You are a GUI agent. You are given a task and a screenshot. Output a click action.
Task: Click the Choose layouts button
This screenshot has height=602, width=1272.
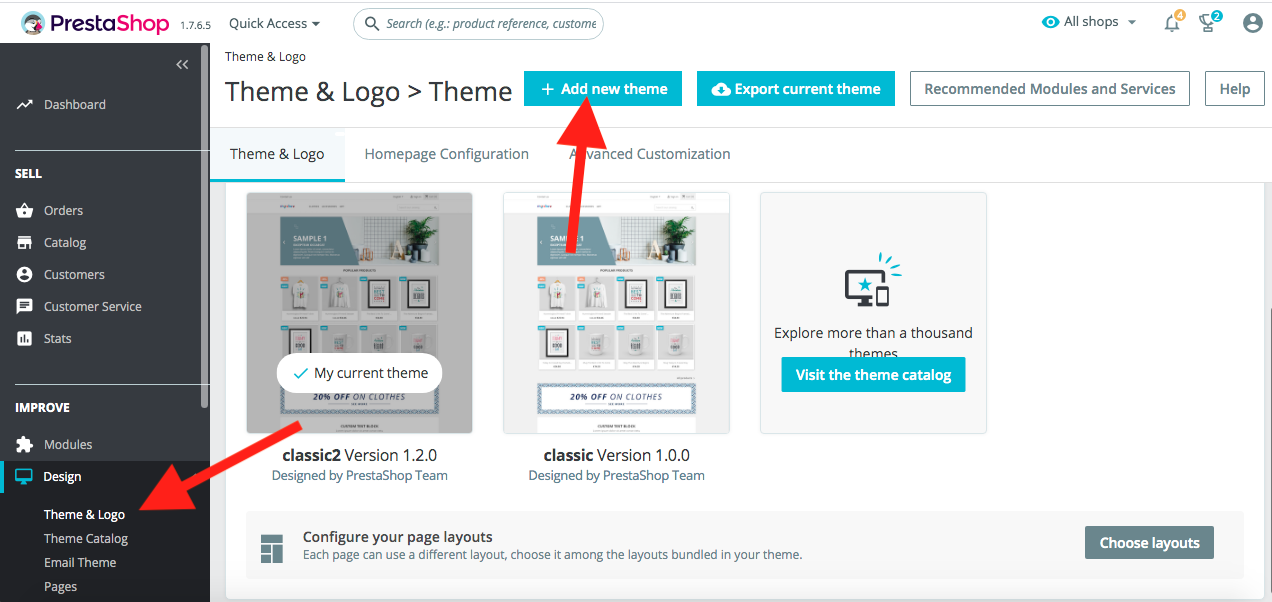[x=1149, y=542]
